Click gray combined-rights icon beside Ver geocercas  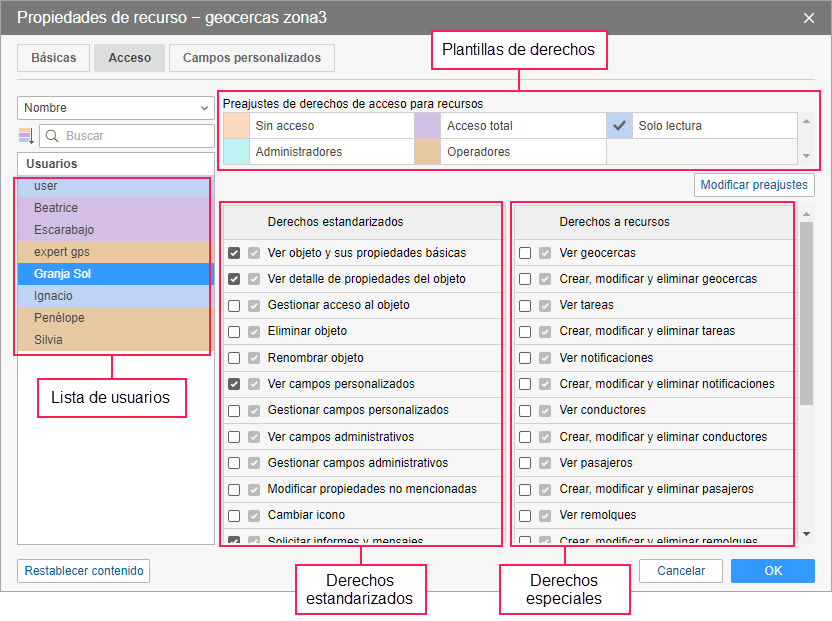click(545, 253)
